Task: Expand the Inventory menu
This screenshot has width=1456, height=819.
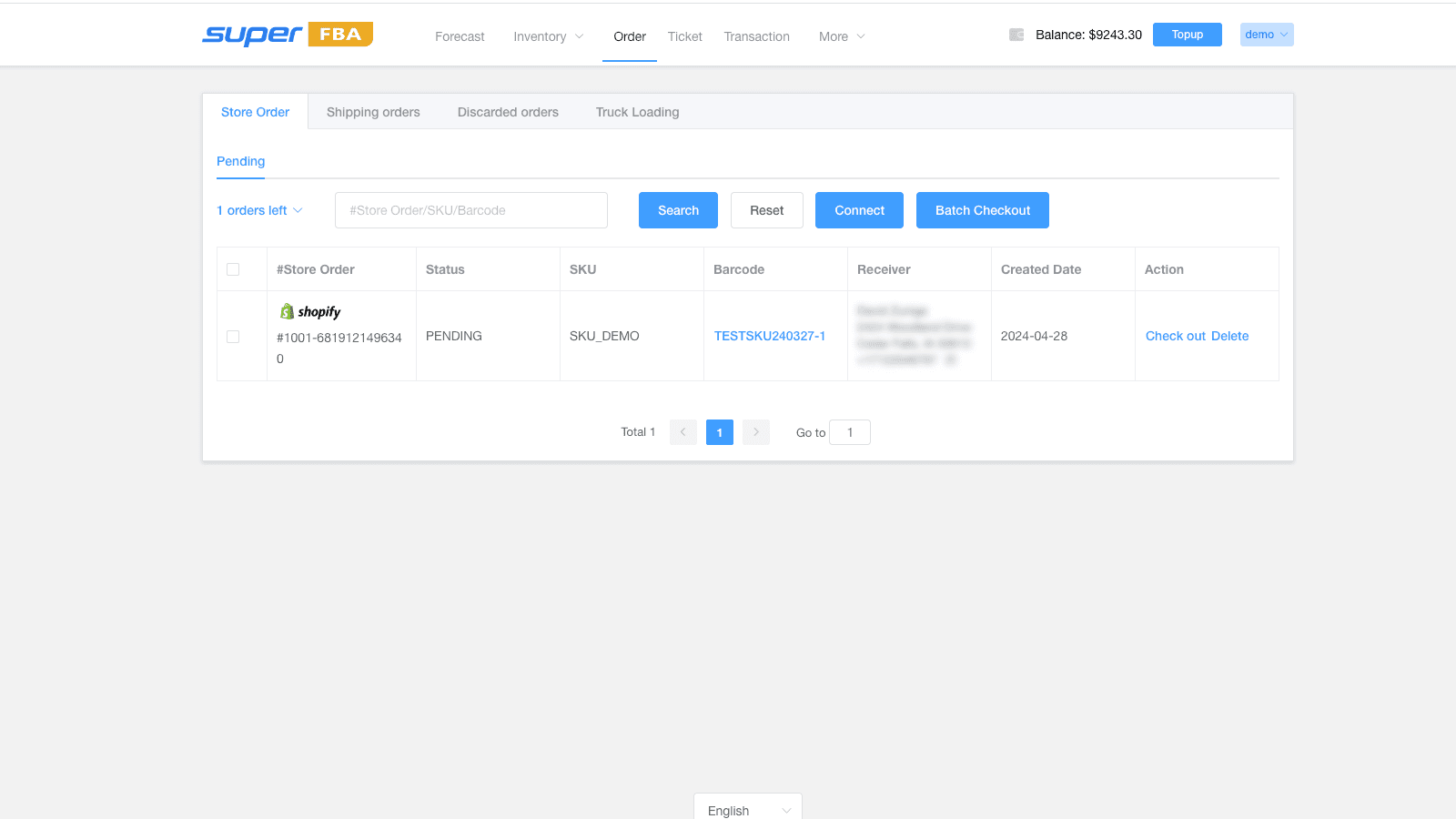Action: point(548,36)
